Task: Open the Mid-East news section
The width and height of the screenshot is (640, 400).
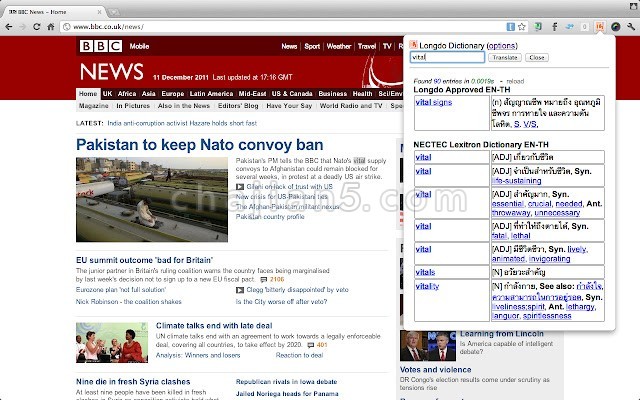Action: click(252, 94)
